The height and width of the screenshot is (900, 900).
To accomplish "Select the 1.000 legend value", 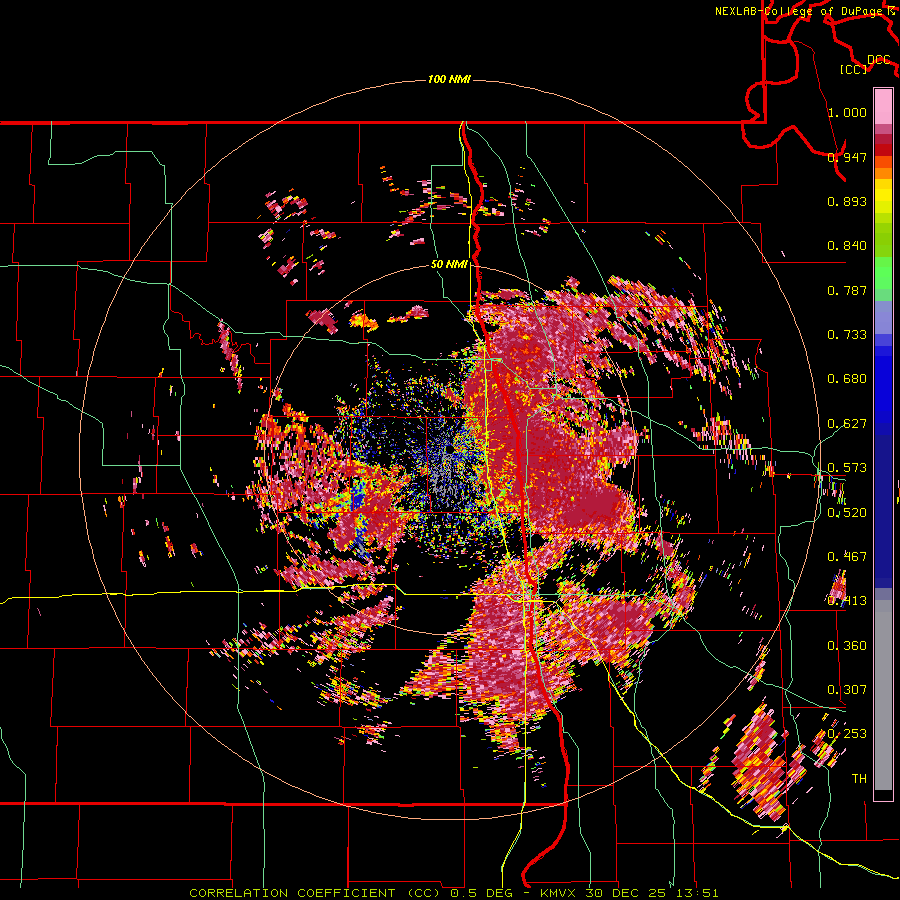I will [847, 112].
